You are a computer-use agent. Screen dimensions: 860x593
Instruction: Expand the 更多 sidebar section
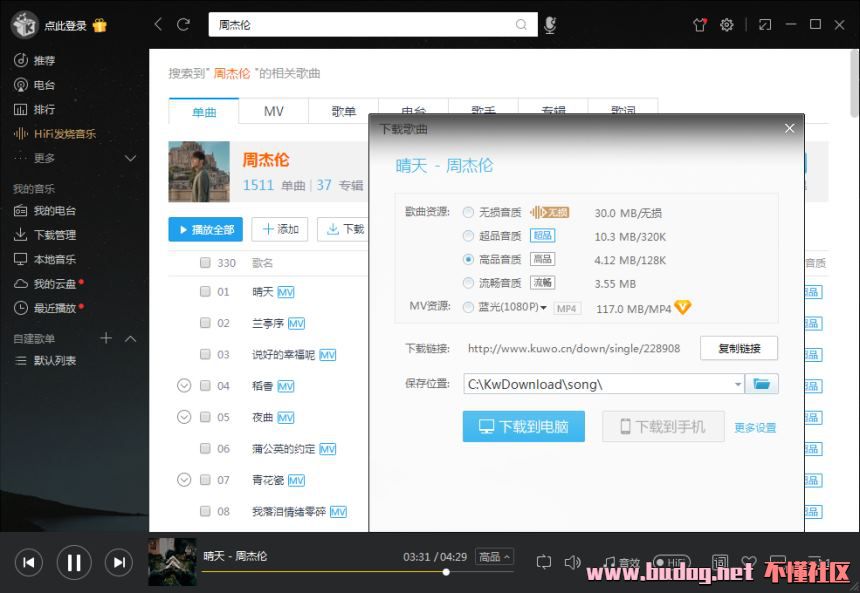130,158
